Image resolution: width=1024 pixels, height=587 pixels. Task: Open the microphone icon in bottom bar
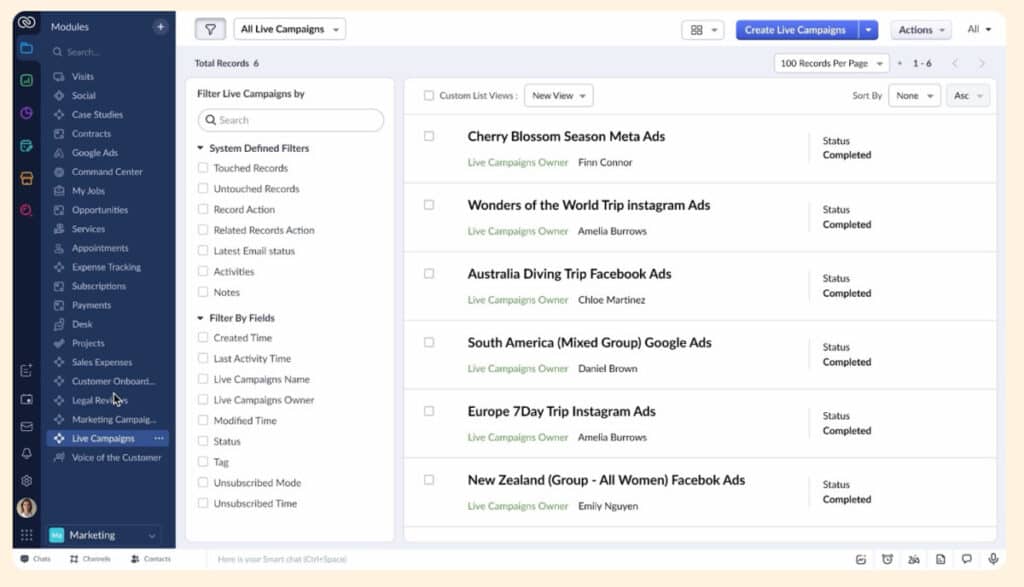[x=993, y=559]
